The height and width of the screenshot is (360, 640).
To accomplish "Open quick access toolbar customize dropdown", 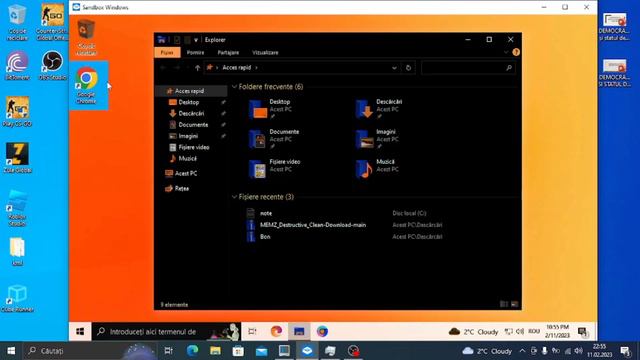I will coord(196,40).
